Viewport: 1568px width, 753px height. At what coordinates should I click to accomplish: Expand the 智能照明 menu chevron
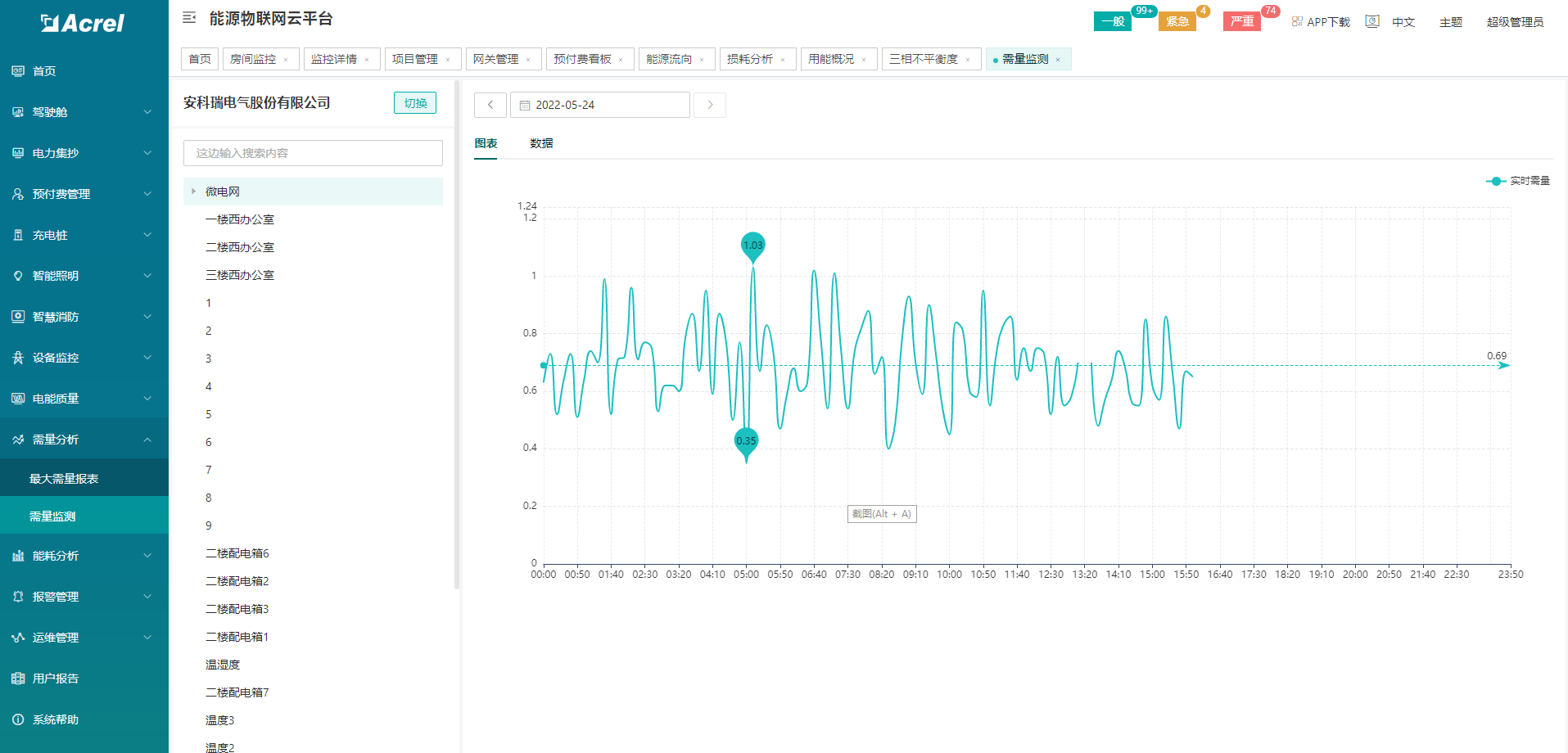[147, 276]
